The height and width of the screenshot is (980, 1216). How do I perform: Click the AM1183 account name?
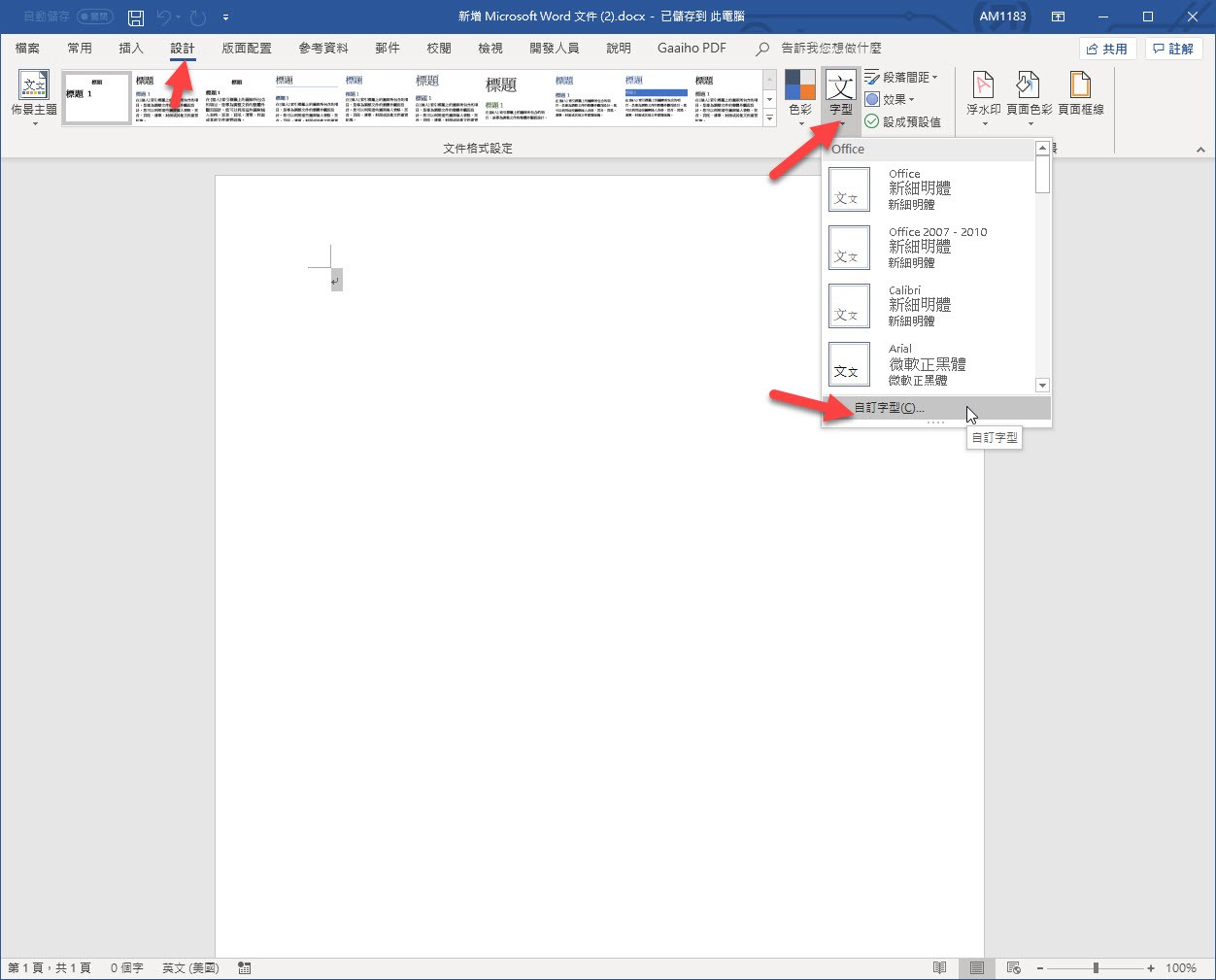click(1002, 17)
